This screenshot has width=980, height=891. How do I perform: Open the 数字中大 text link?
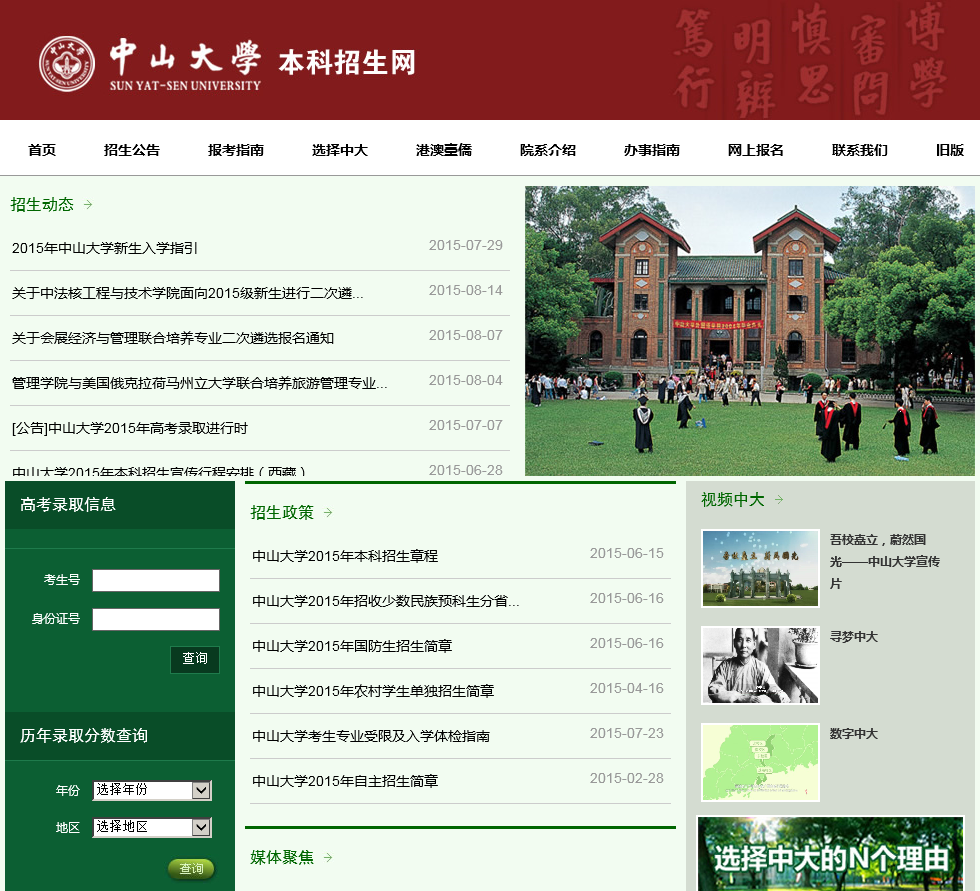(x=854, y=734)
